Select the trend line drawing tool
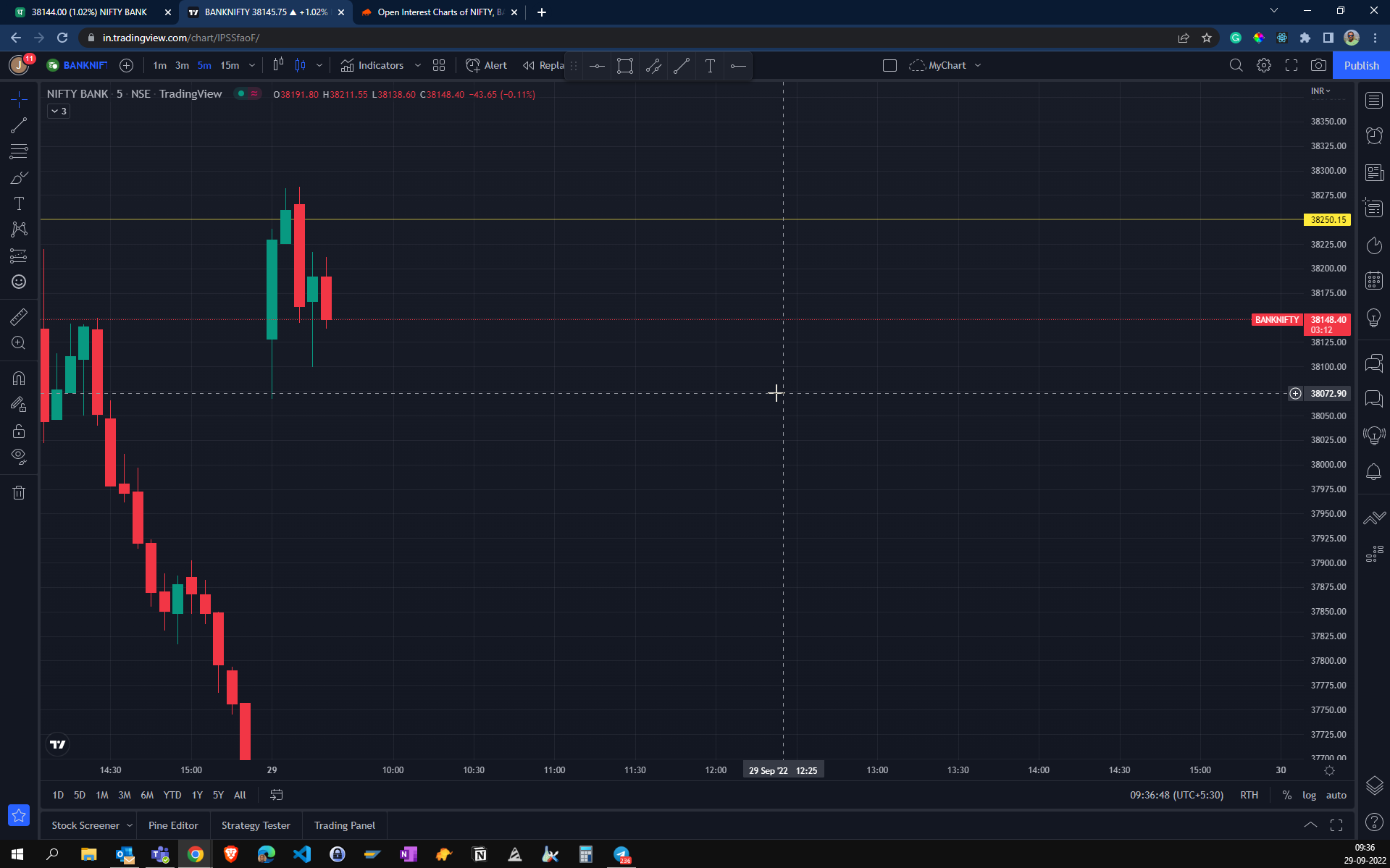 [x=19, y=125]
